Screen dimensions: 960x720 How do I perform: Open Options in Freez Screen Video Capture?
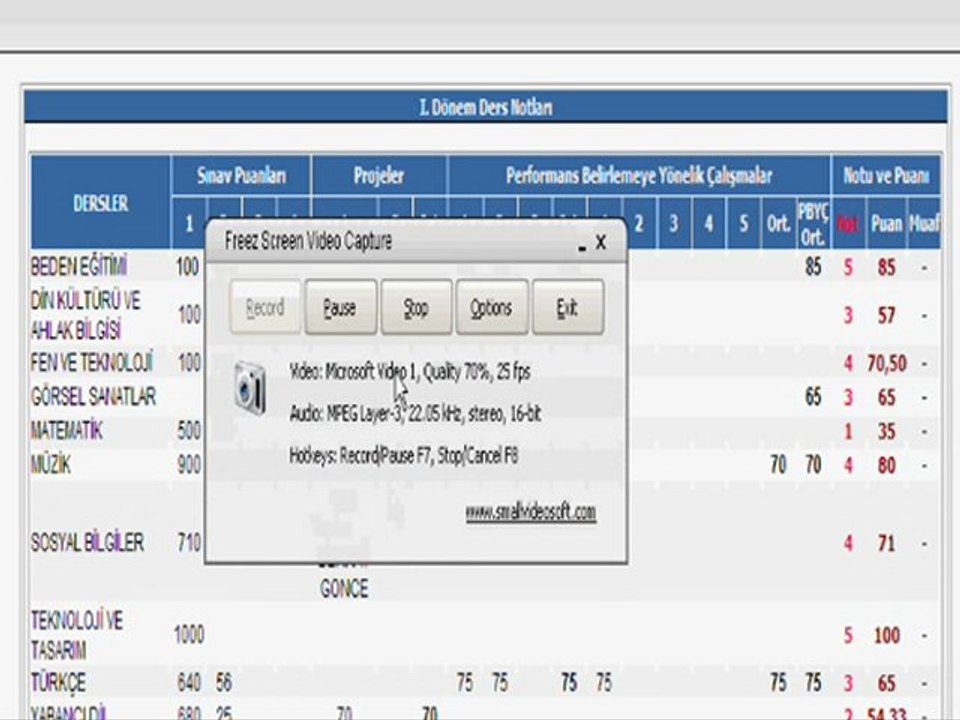[x=492, y=307]
